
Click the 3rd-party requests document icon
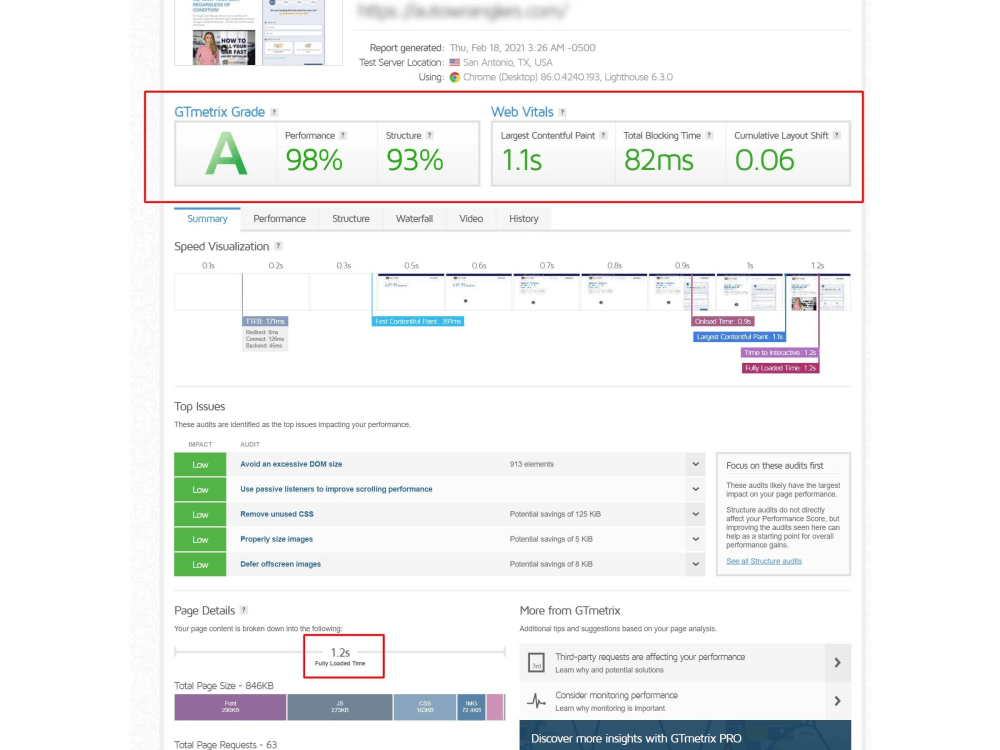click(536, 663)
